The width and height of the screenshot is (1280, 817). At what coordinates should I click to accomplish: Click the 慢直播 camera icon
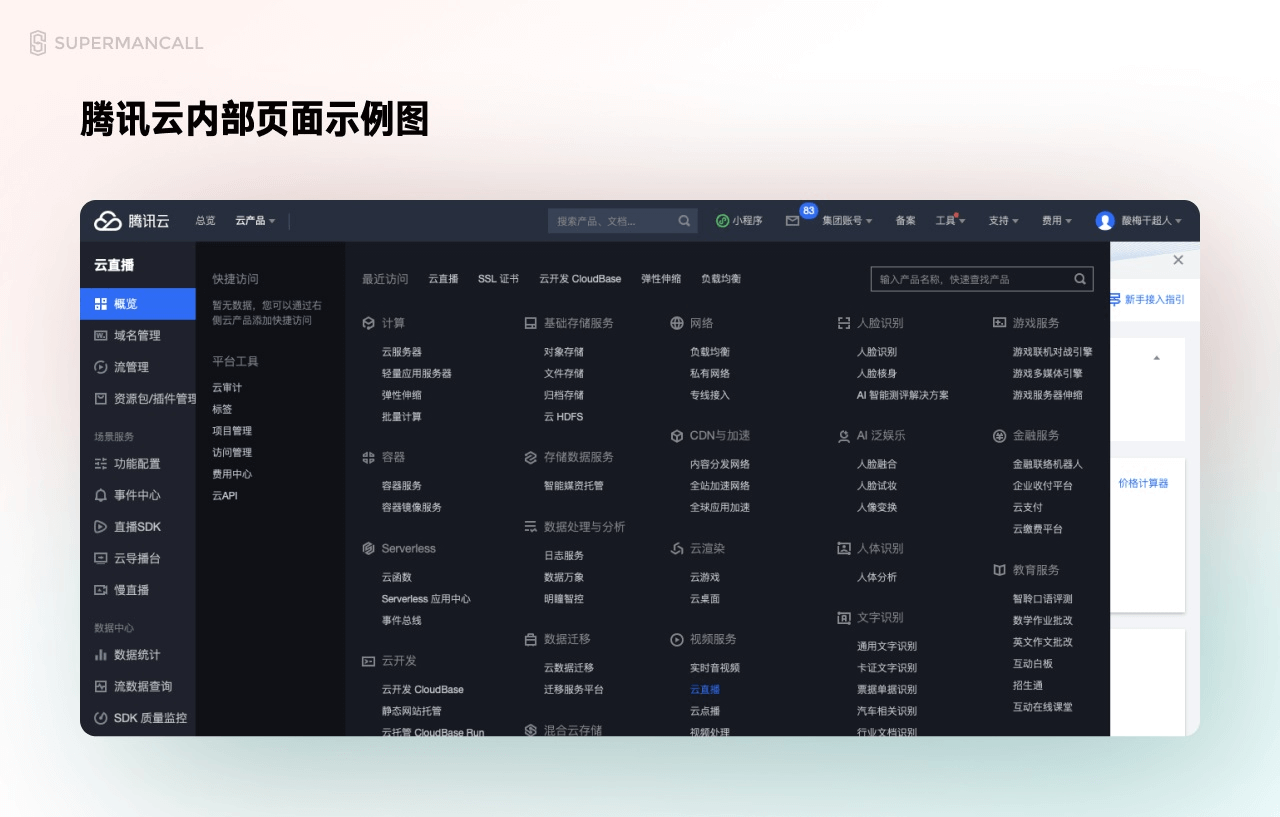(x=100, y=590)
